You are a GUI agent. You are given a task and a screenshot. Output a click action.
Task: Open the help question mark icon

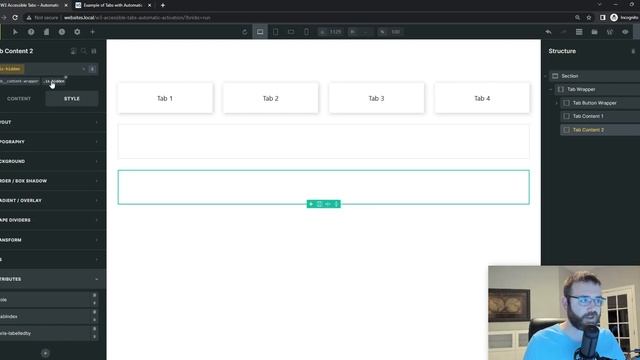(31, 32)
